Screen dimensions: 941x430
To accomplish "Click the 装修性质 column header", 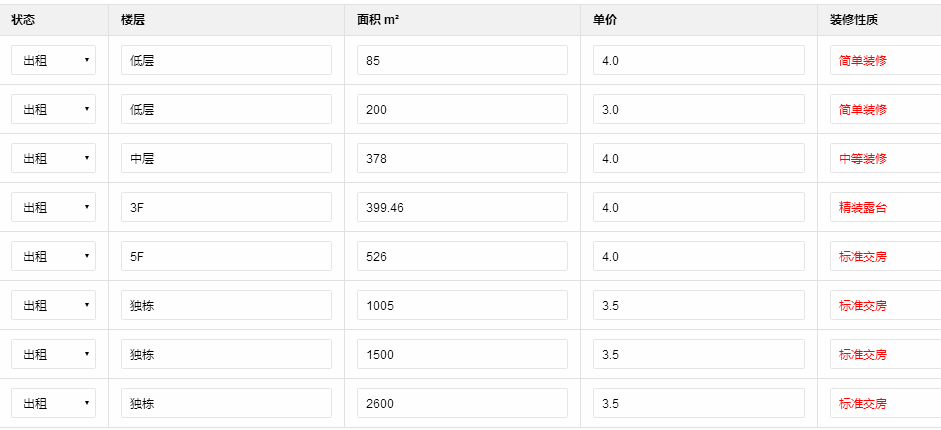I will coord(854,19).
